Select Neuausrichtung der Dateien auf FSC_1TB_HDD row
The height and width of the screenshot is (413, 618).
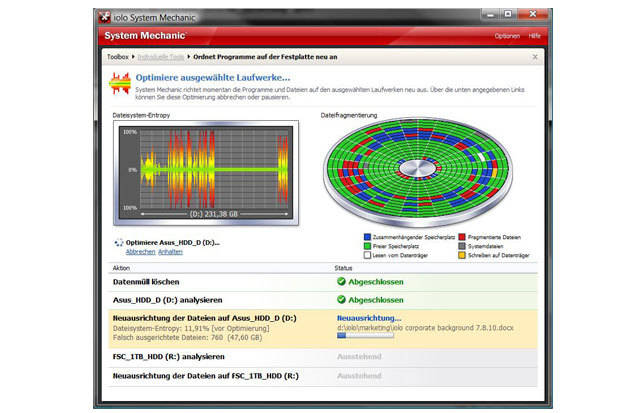tap(323, 376)
